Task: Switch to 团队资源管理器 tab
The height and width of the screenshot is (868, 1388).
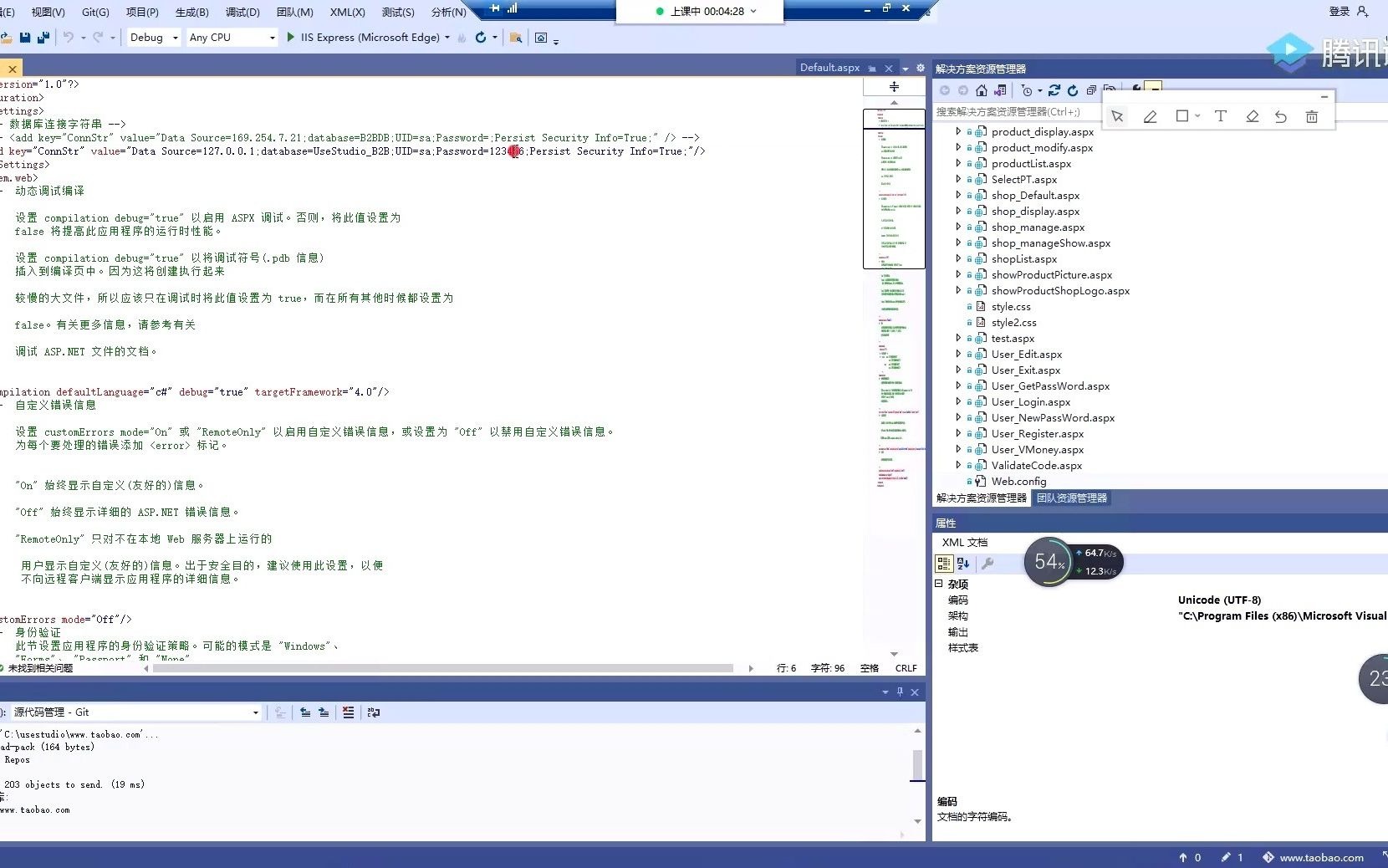Action: tap(1072, 498)
